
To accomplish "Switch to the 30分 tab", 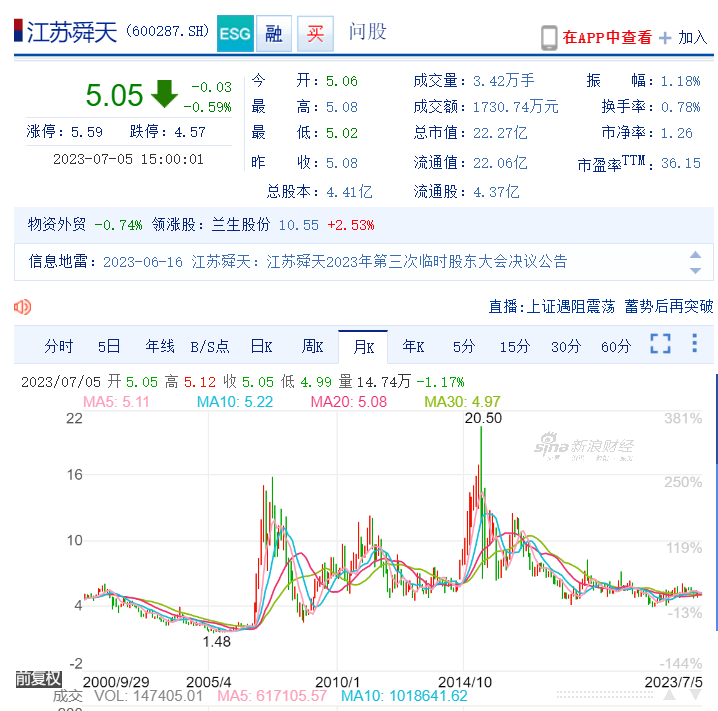I will click(x=566, y=346).
